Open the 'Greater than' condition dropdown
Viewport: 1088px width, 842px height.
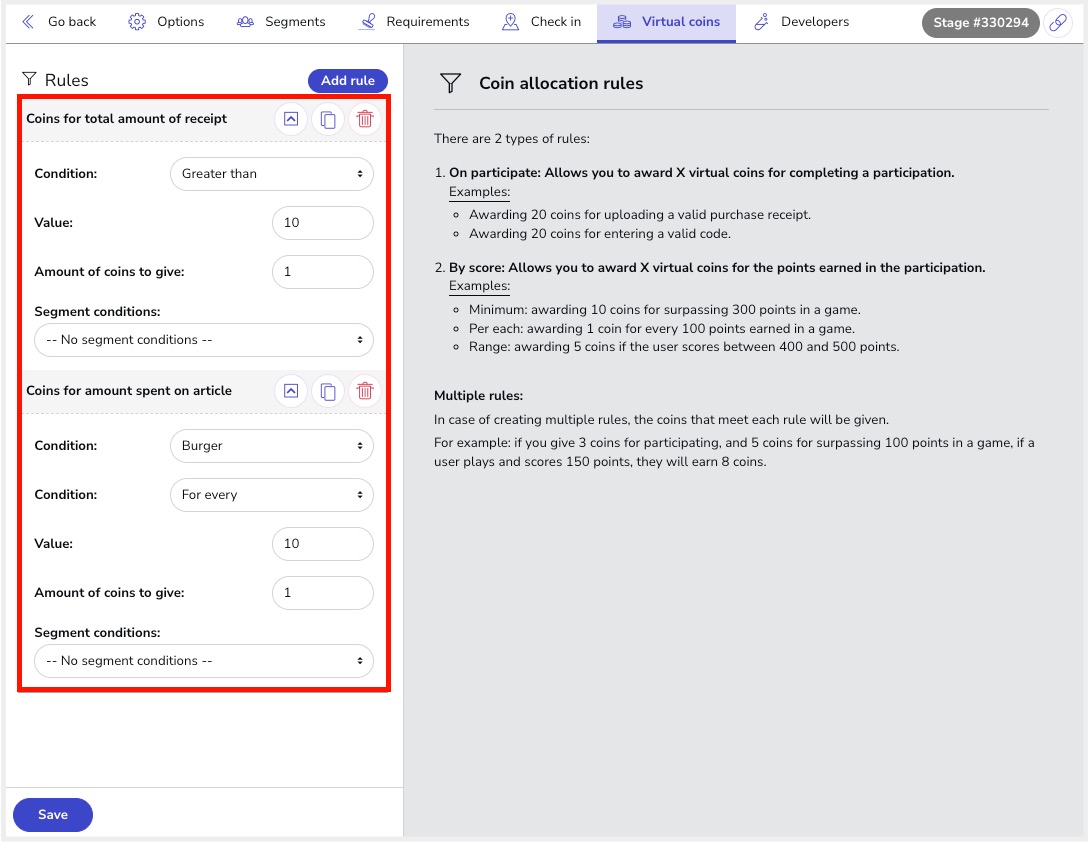[272, 174]
